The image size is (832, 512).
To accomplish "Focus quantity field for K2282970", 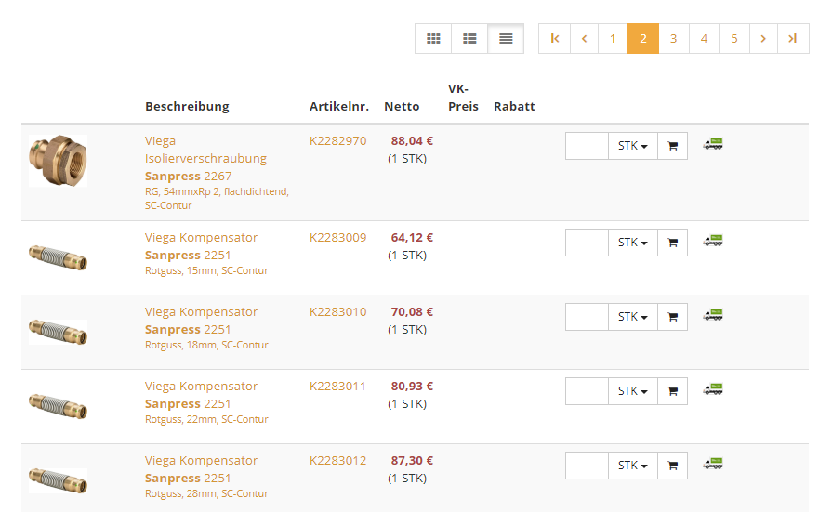I will [586, 146].
